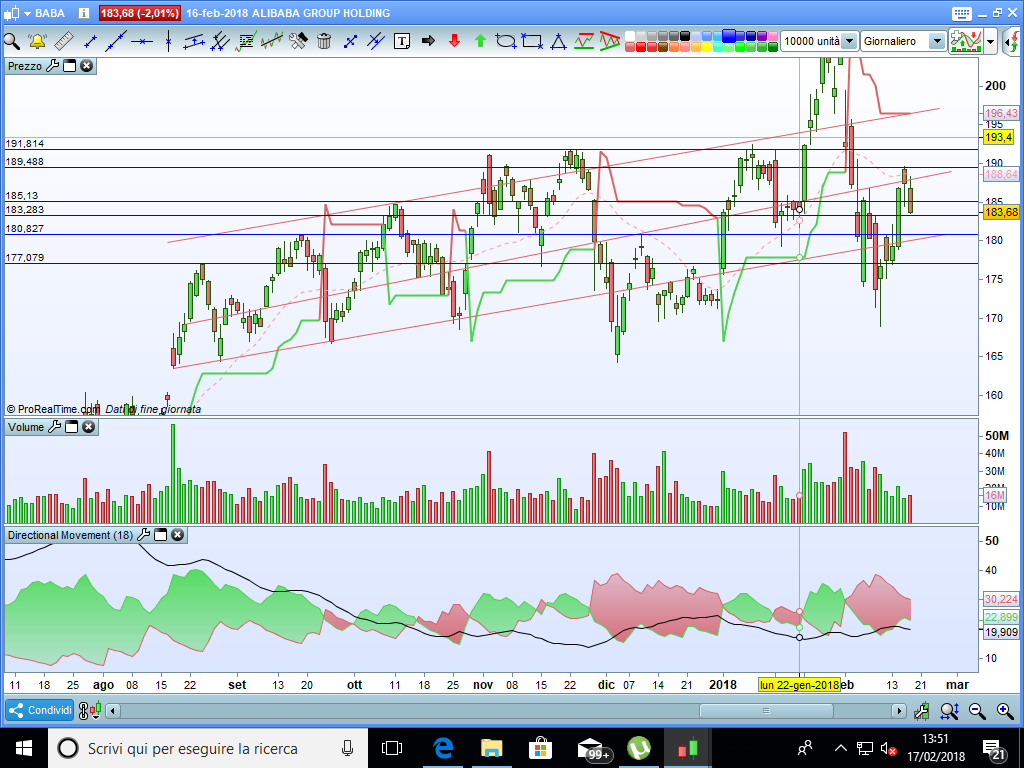
Task: Insert a green up arrow marker
Action: point(481,41)
